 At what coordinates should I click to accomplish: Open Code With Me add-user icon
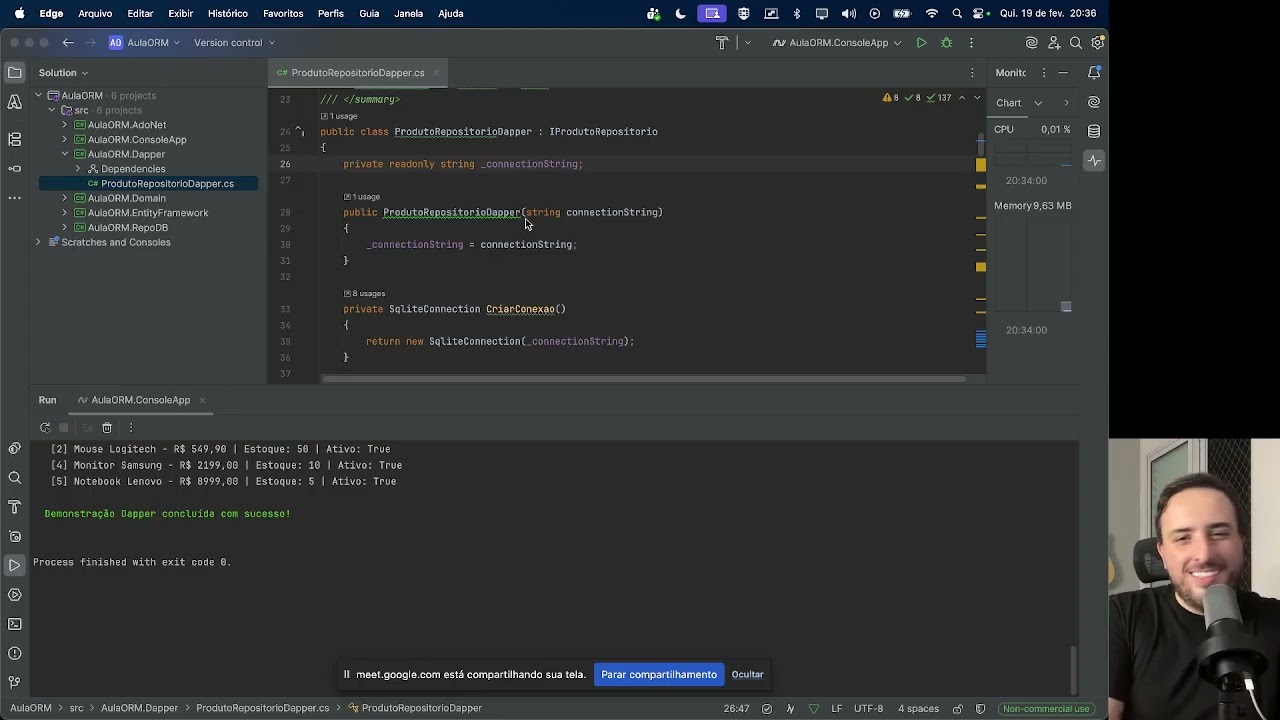point(1054,43)
